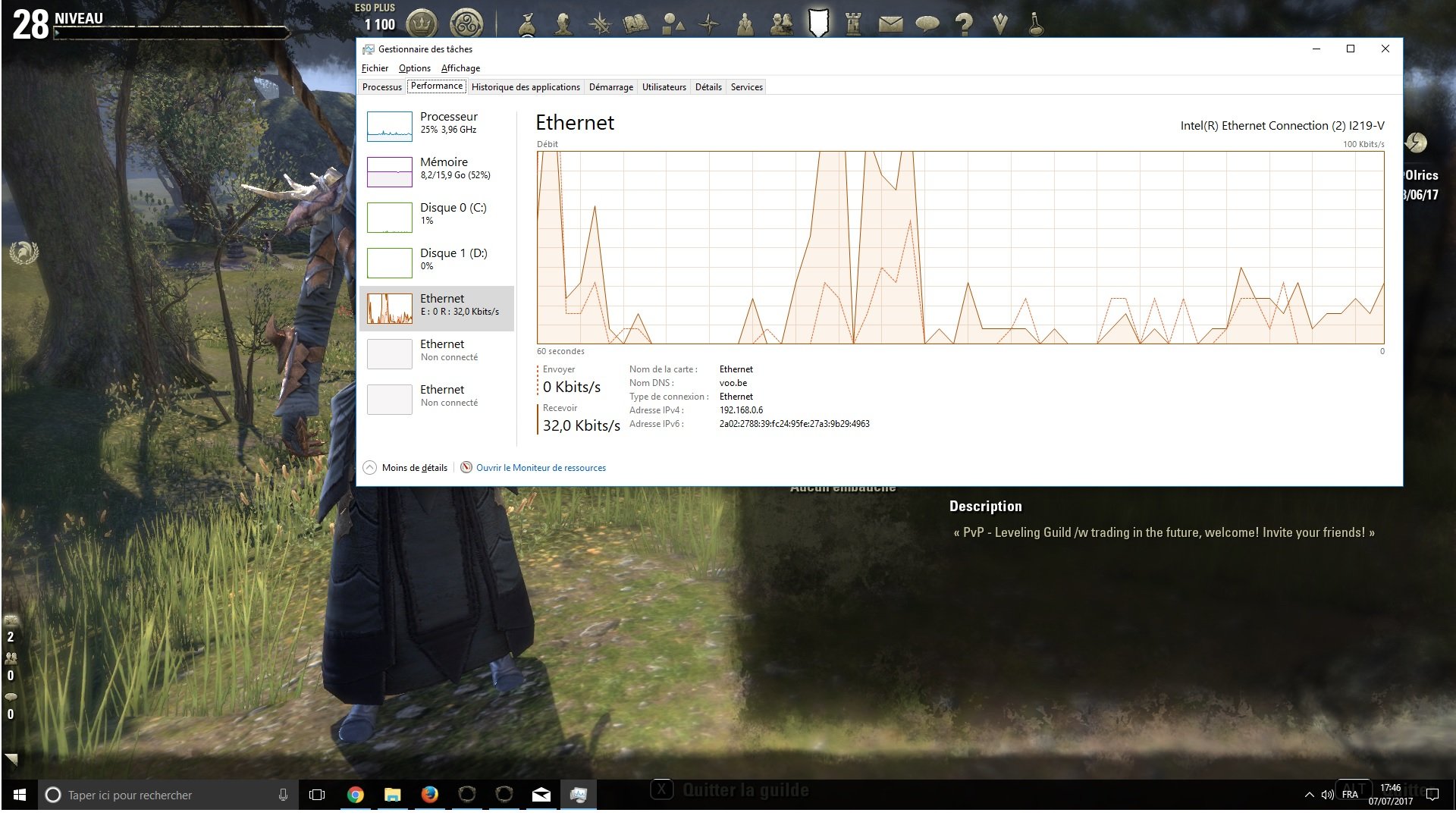This screenshot has width=1456, height=819.
Task: Click Task Manager taskbar icon
Action: coord(579,795)
